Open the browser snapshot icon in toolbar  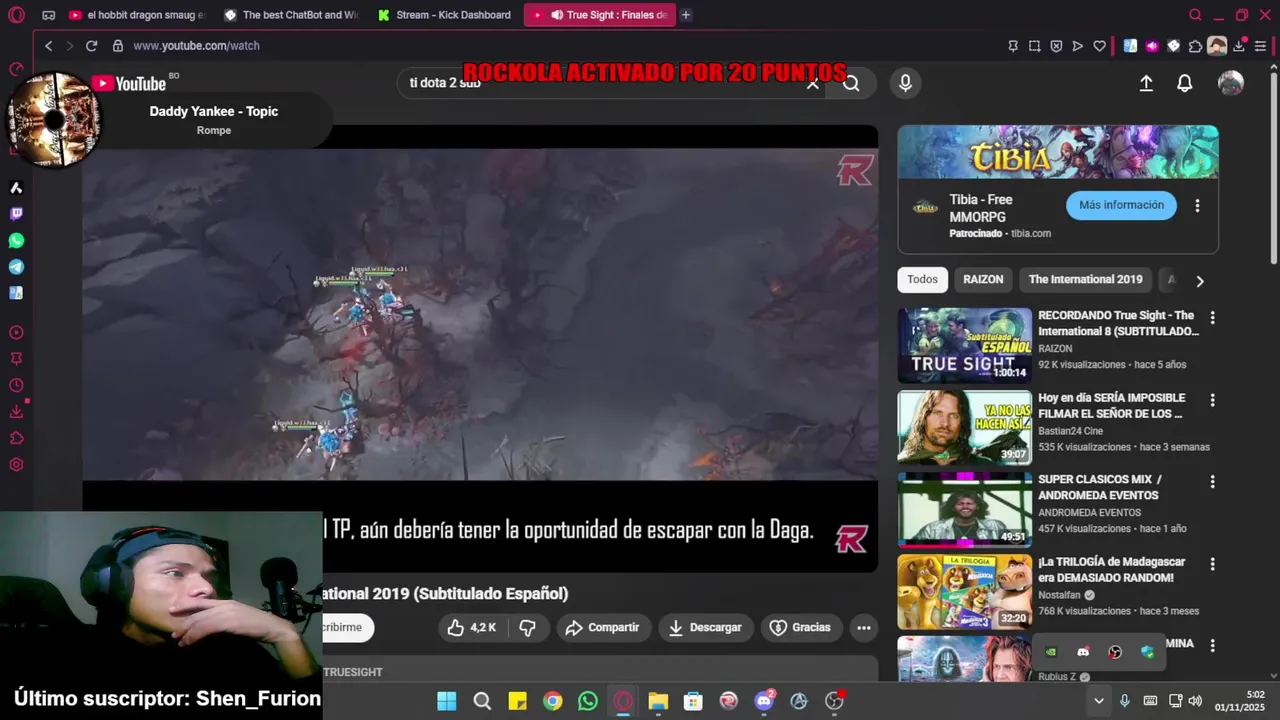click(1034, 46)
